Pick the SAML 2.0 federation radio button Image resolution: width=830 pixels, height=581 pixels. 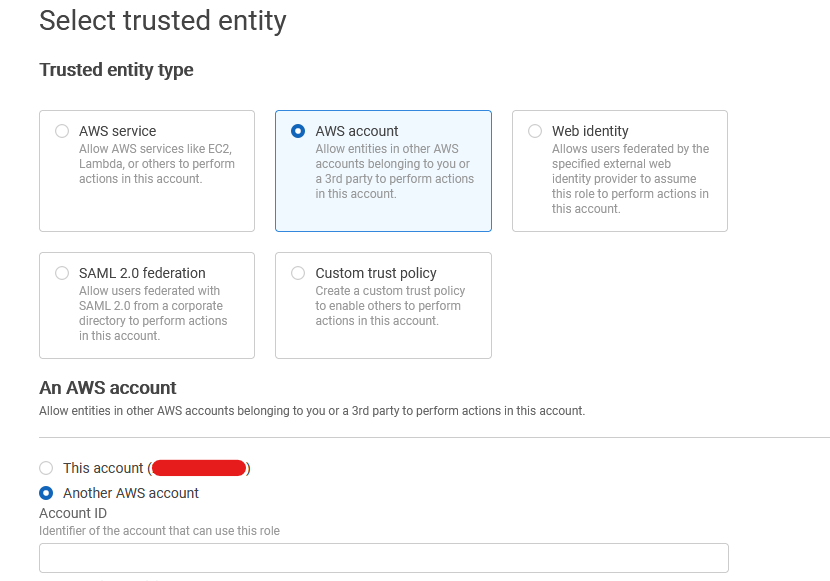tap(62, 273)
